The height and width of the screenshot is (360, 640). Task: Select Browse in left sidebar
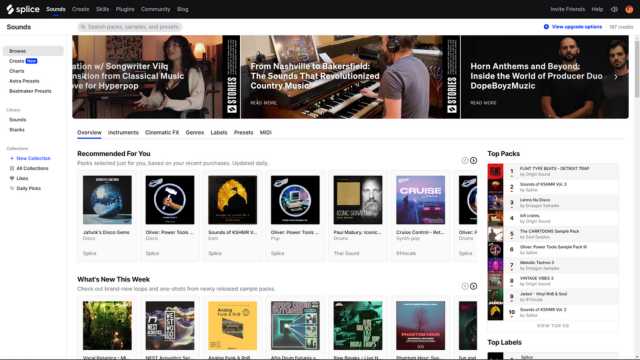33,51
